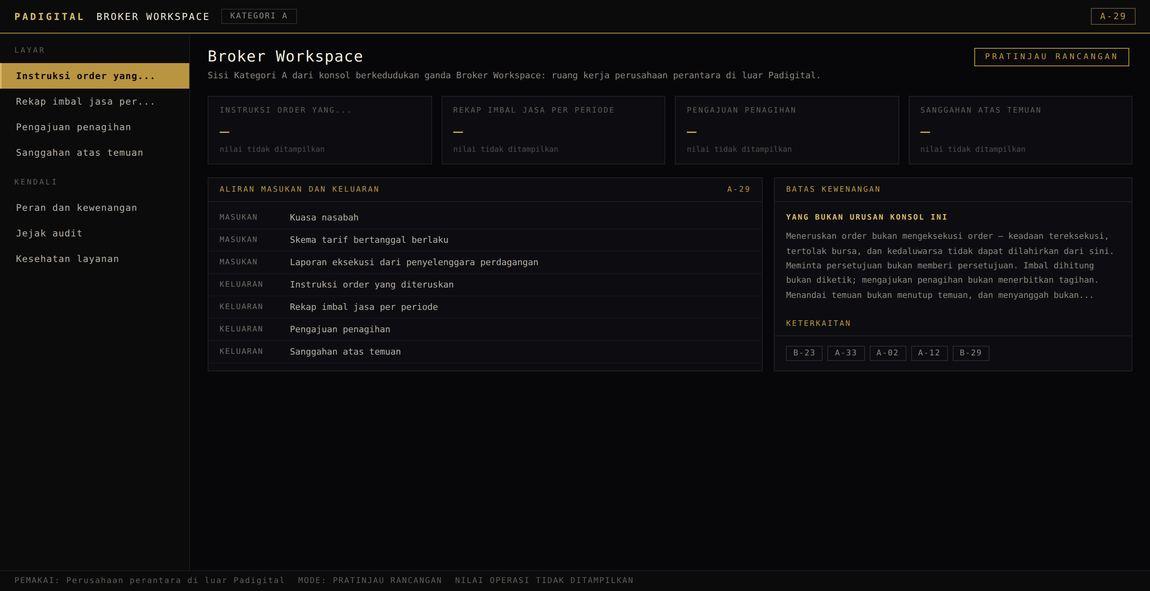Image resolution: width=1150 pixels, height=591 pixels.
Task: Click the Kuasa nasabah input row
Action: (x=485, y=218)
